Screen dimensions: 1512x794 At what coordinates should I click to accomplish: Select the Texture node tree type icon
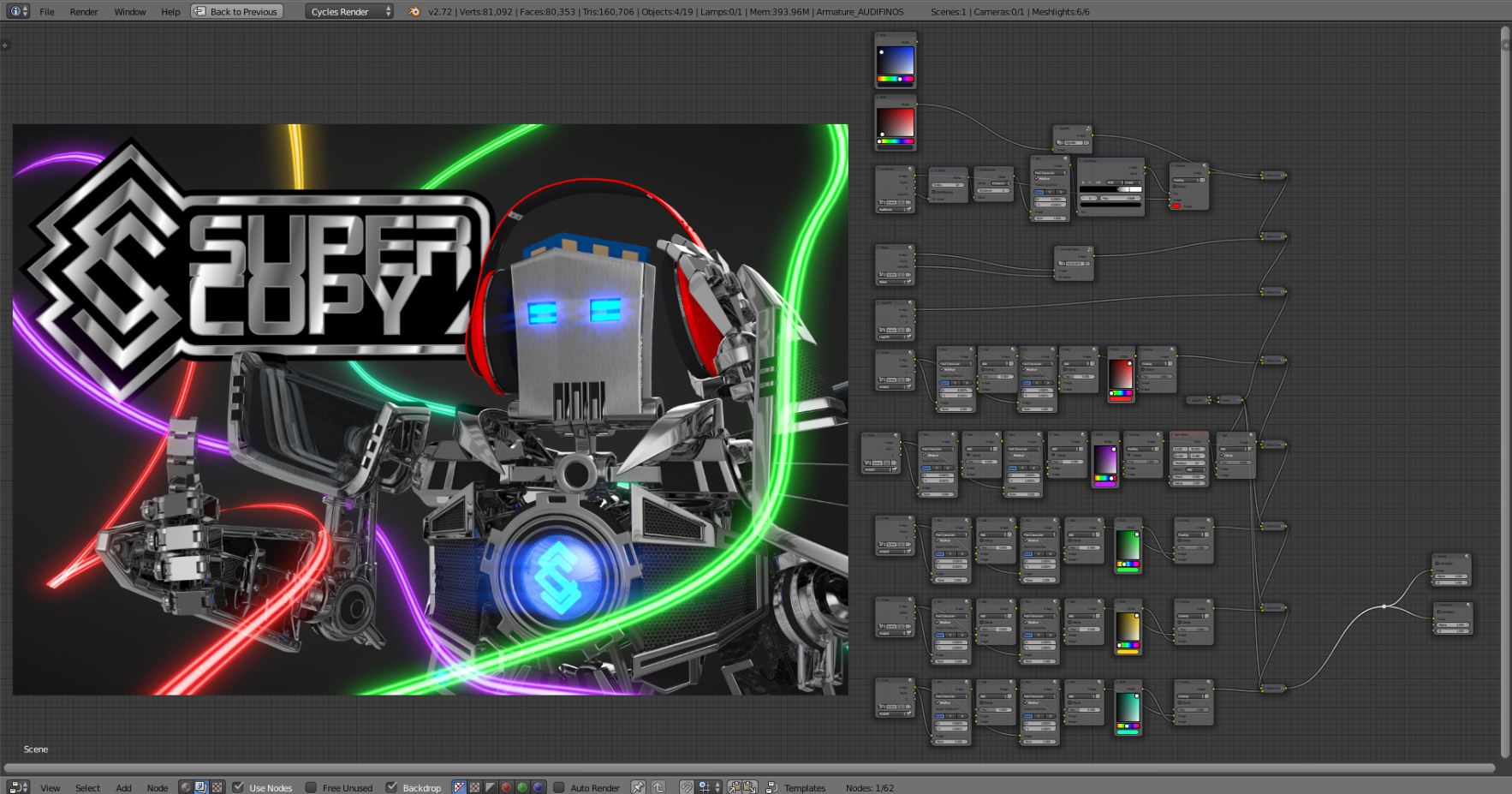click(x=217, y=787)
